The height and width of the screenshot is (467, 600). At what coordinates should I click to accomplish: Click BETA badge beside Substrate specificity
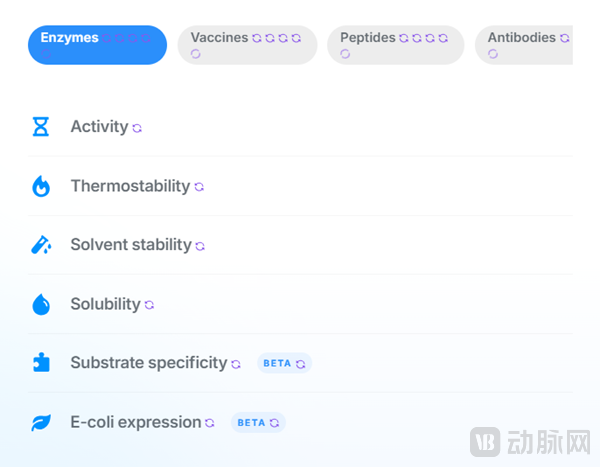point(284,363)
